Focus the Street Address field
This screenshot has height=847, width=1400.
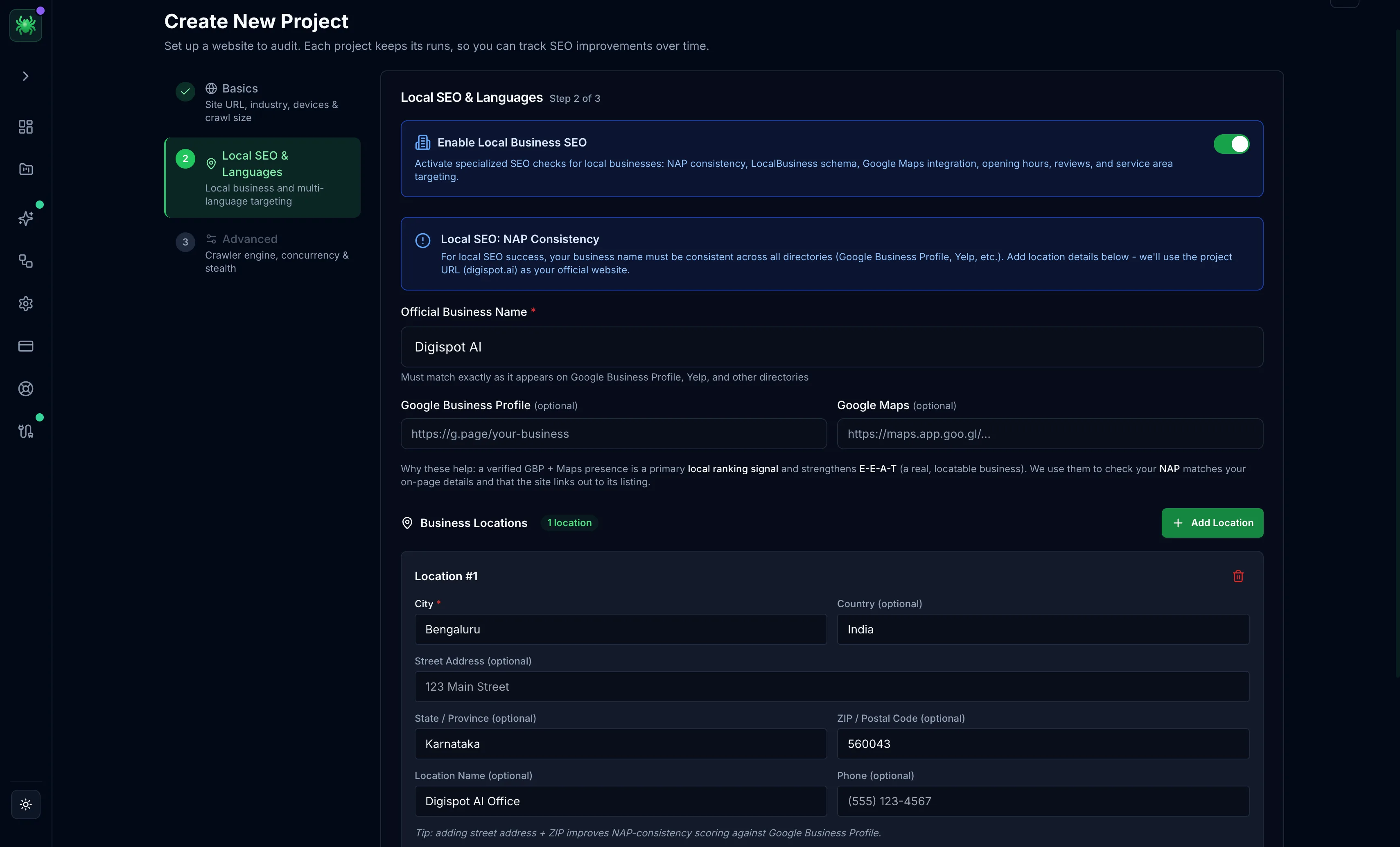coord(832,687)
